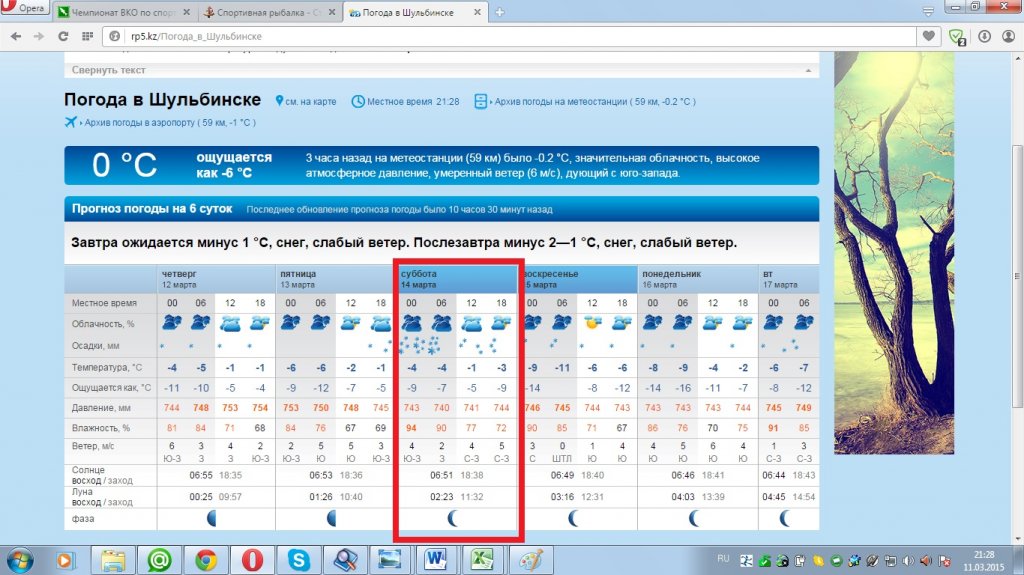
Task: Open the 'см. на карте' map link
Action: (312, 102)
